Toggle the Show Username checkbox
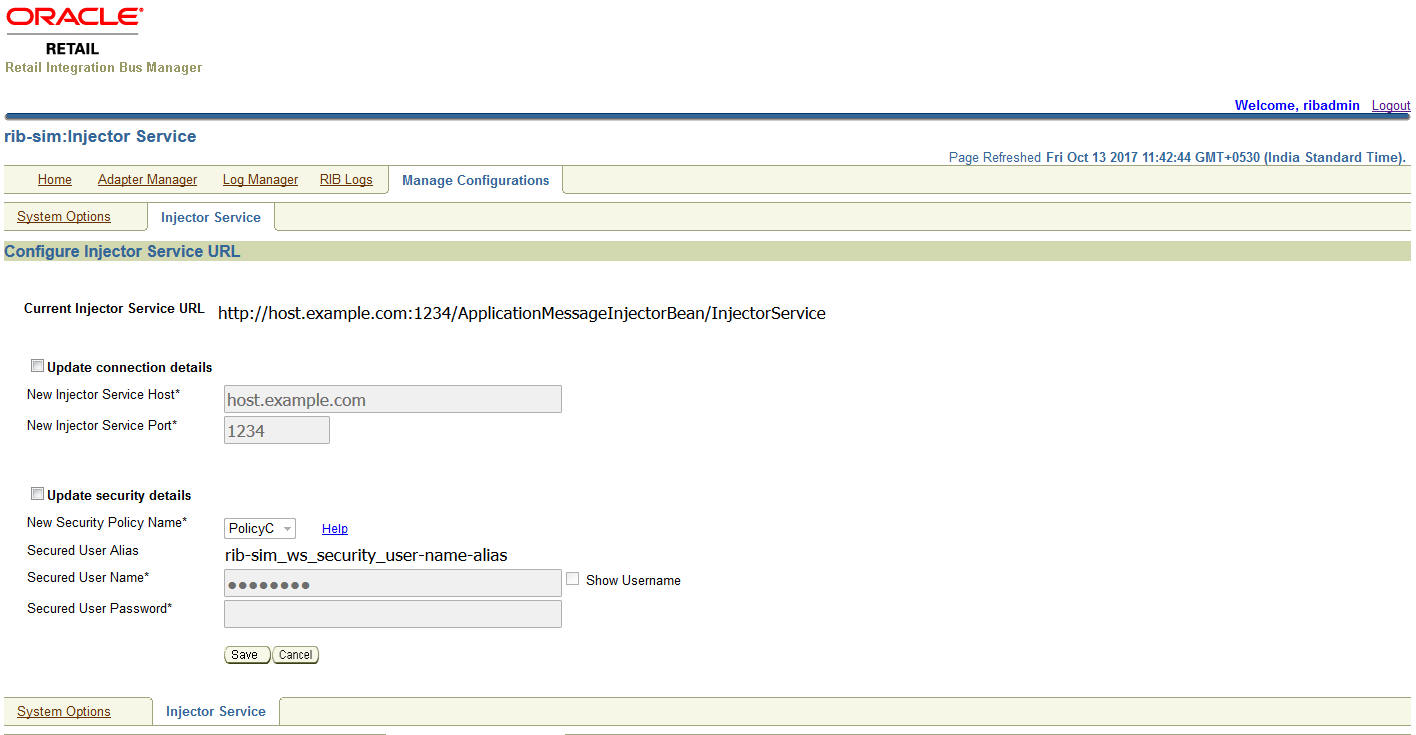This screenshot has width=1416, height=735. (x=573, y=579)
